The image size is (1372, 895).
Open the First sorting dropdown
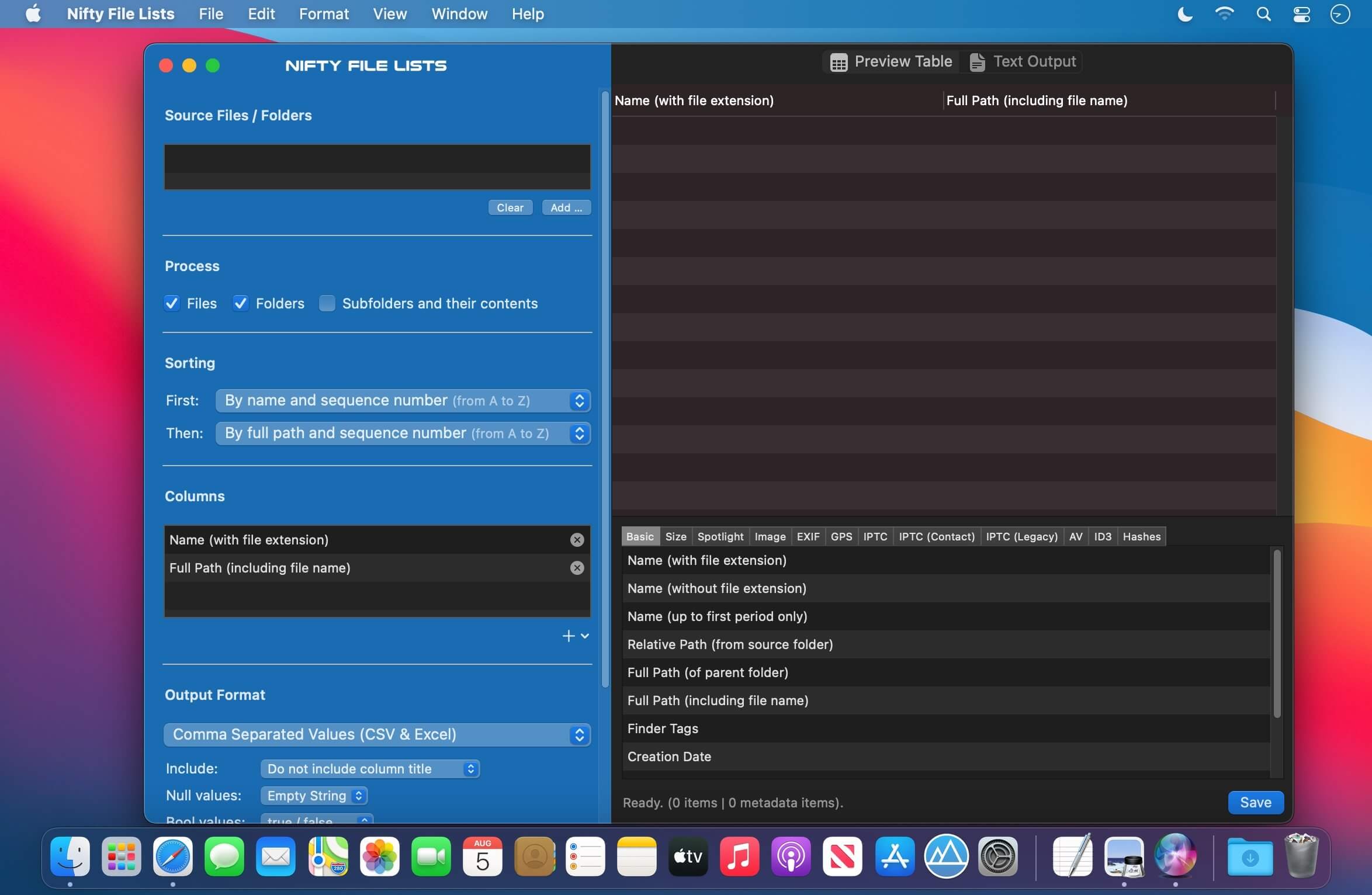pos(403,401)
